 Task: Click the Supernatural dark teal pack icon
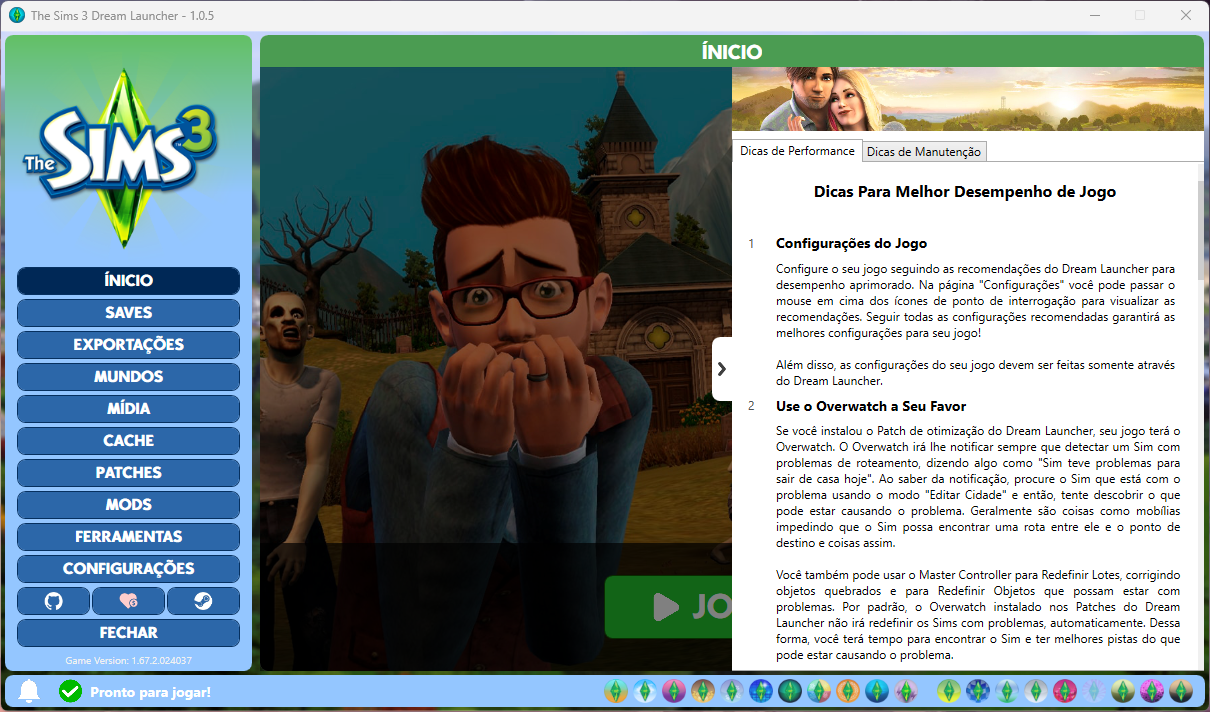(x=790, y=691)
